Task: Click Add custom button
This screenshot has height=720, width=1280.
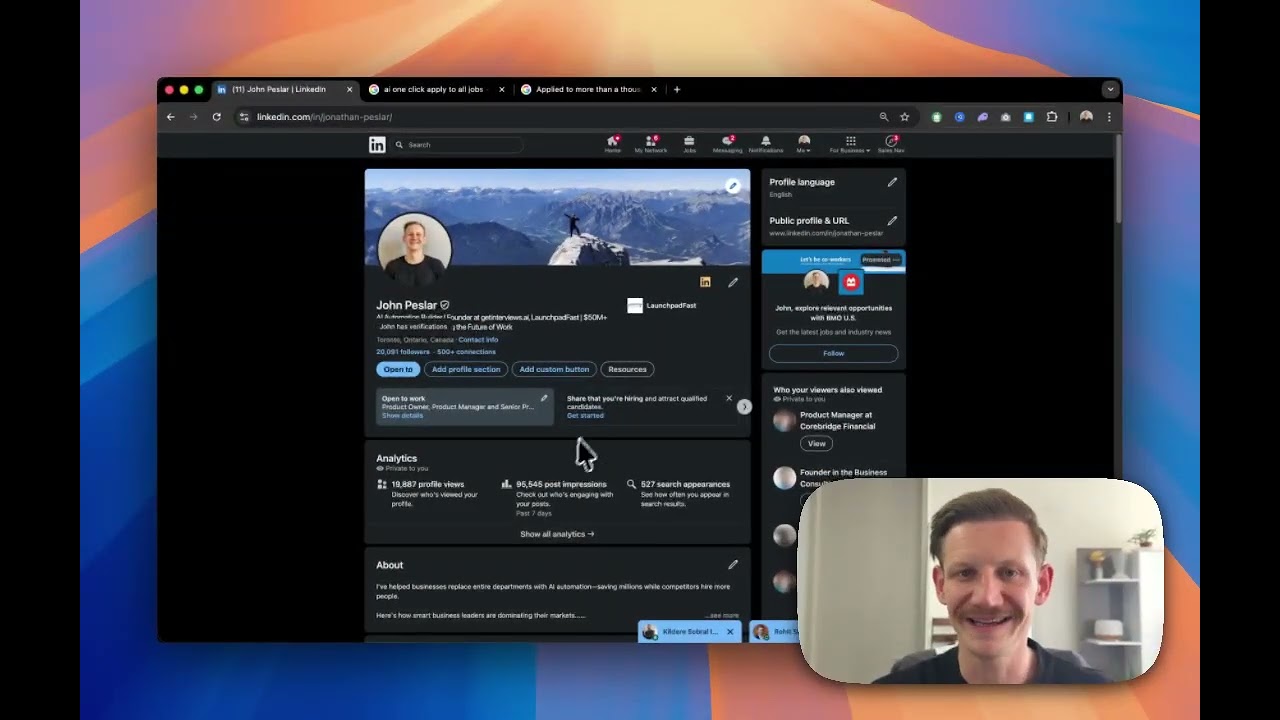Action: tap(554, 369)
